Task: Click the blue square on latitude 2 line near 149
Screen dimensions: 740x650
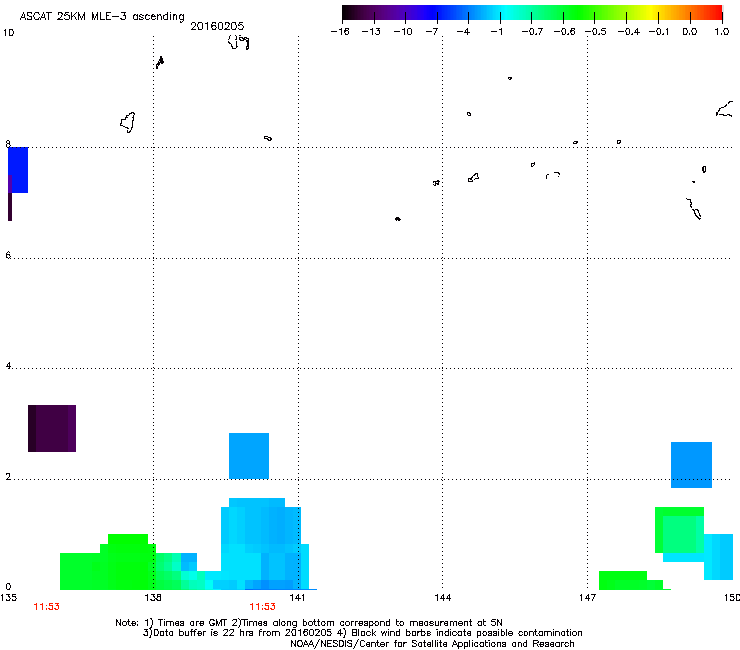Action: point(691,465)
